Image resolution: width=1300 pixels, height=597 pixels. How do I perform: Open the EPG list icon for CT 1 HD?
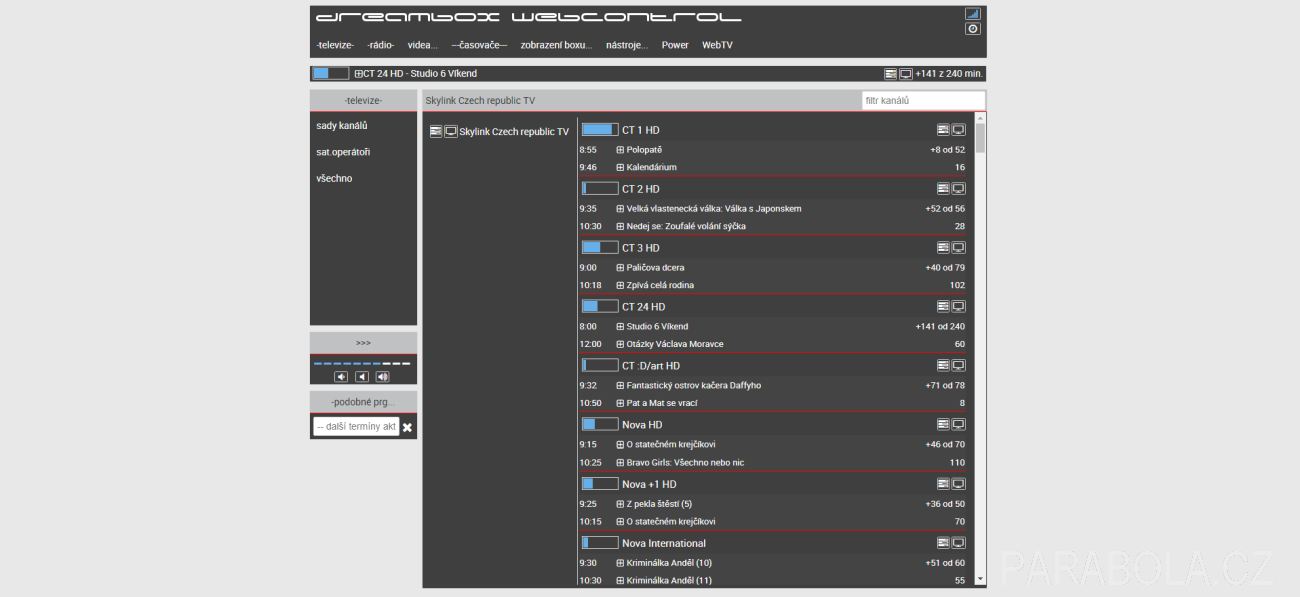[943, 130]
